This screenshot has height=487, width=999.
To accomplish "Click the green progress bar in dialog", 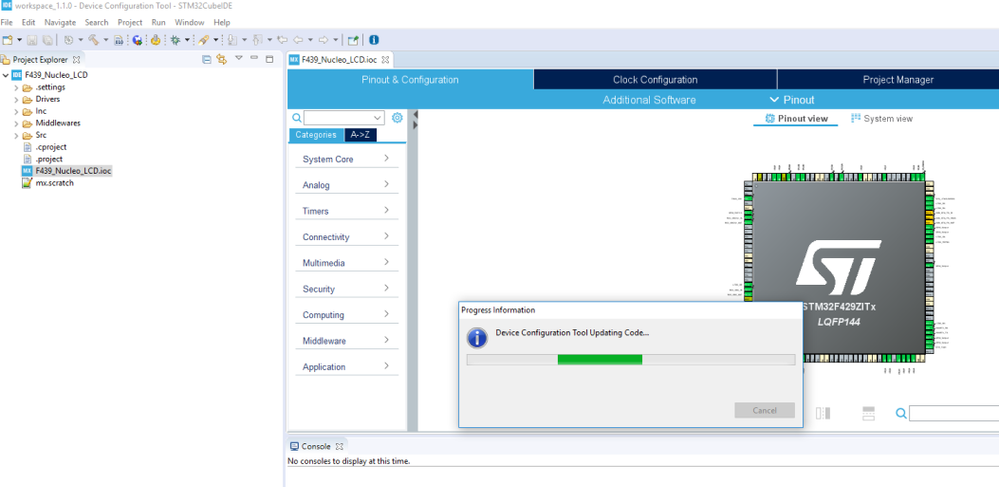I will click(x=600, y=360).
